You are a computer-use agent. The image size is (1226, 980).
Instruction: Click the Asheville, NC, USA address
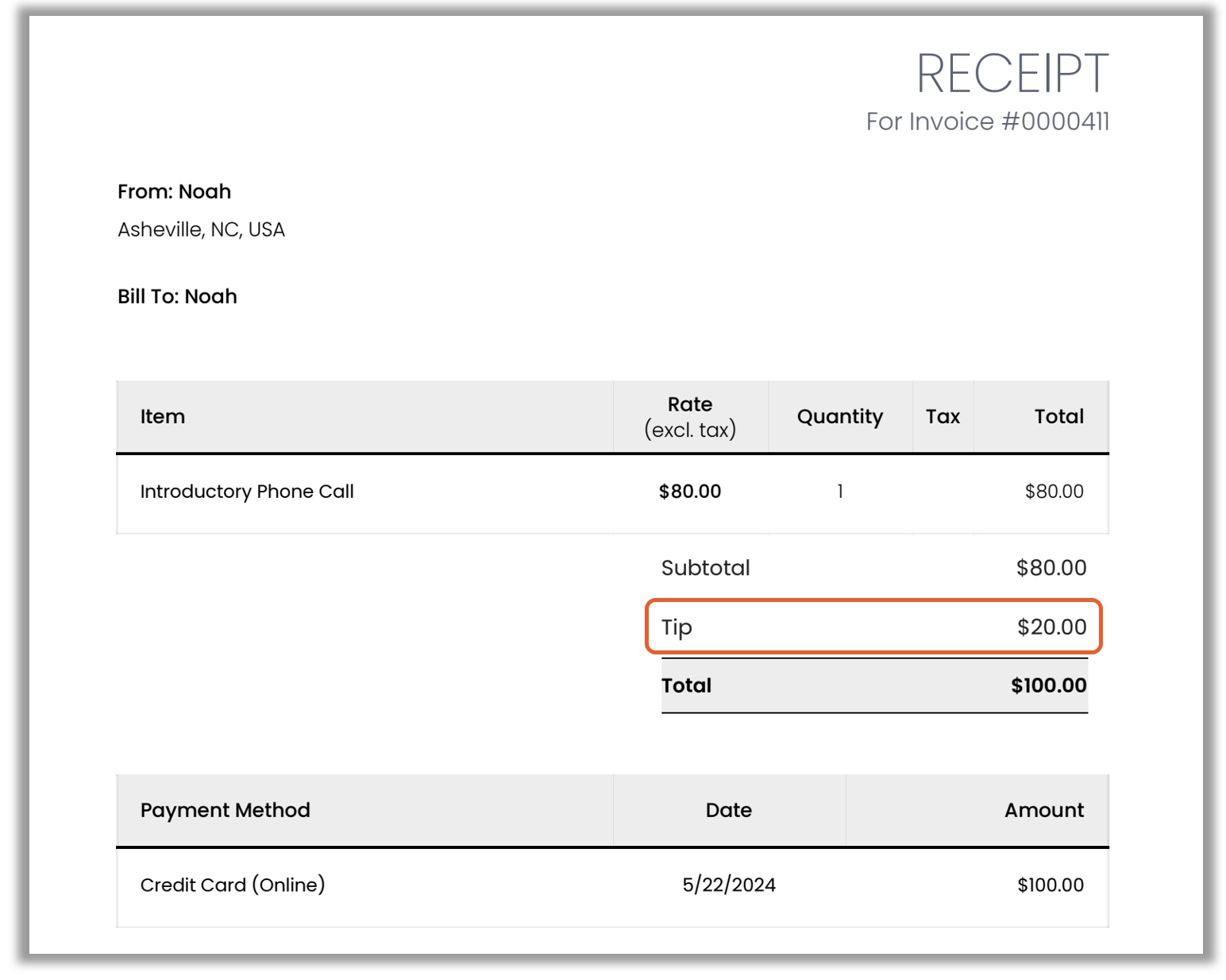[201, 230]
